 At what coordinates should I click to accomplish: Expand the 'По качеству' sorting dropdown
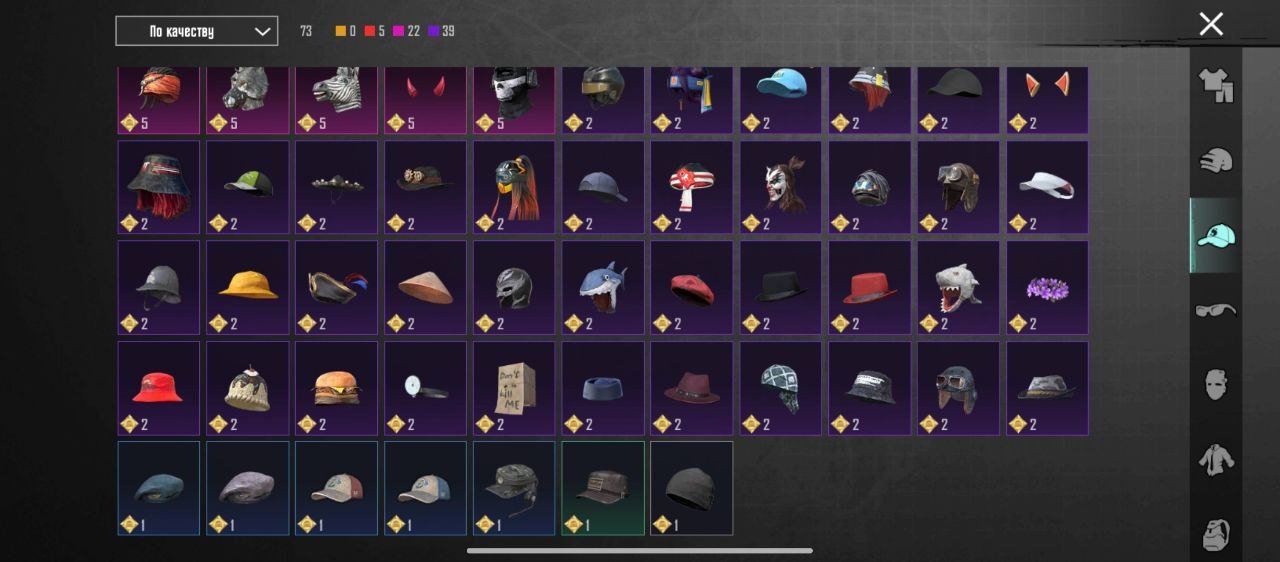pyautogui.click(x=197, y=31)
